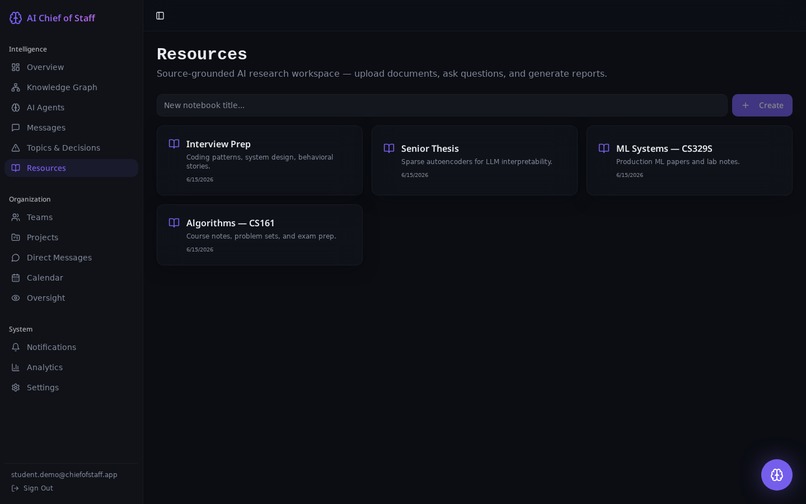Click the Oversight eye icon

click(x=16, y=298)
